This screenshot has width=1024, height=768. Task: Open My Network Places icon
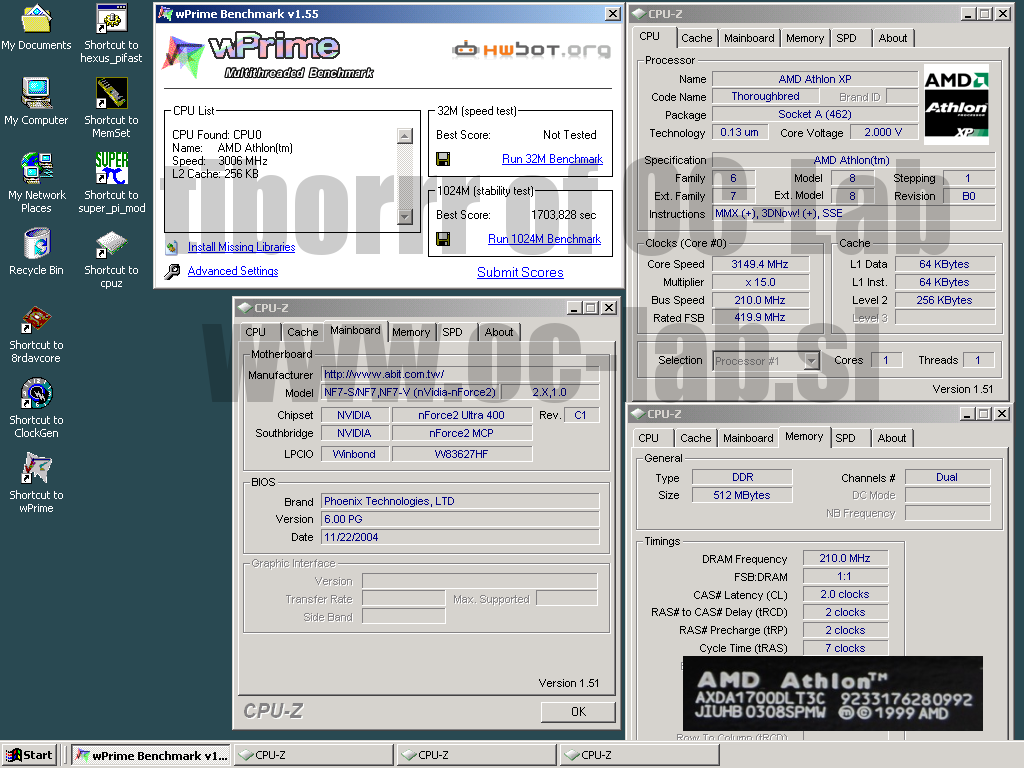(x=36, y=168)
